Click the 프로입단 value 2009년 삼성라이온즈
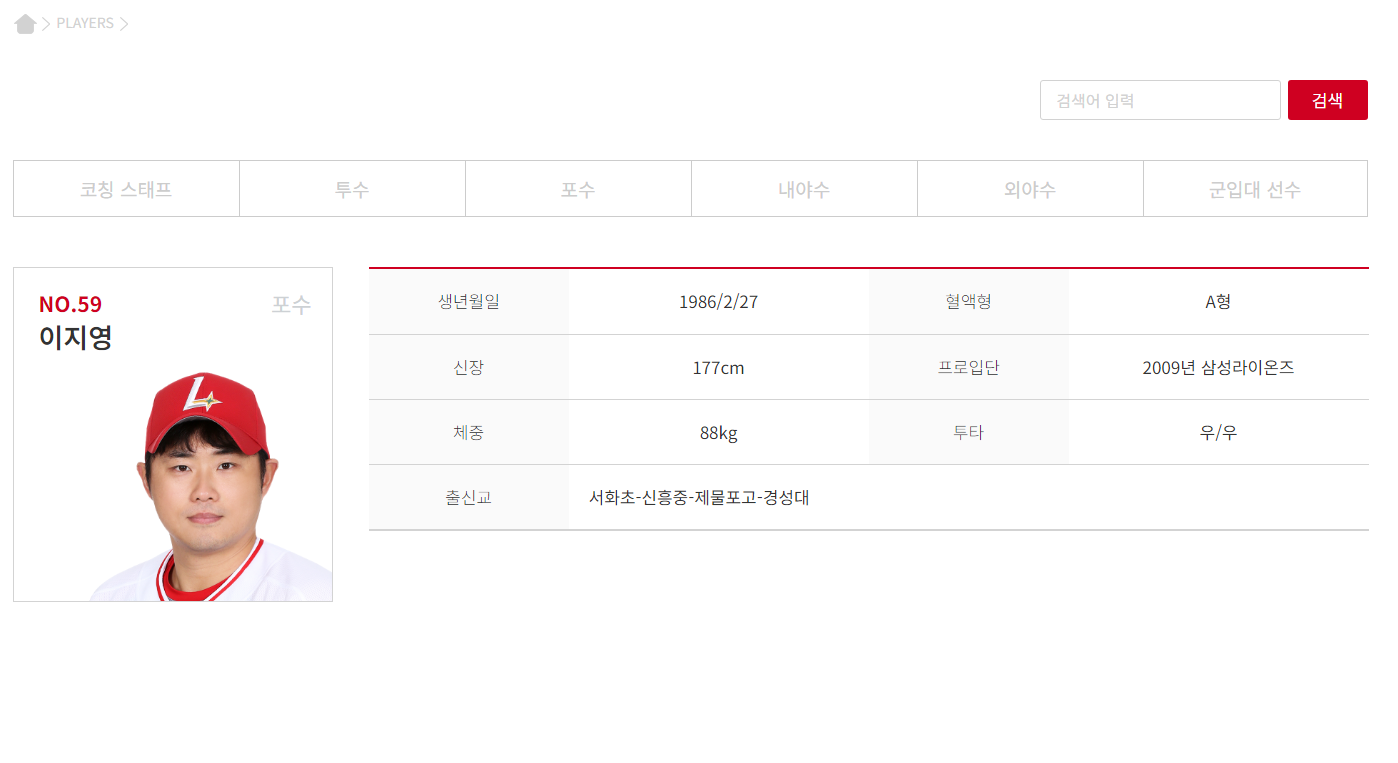Screen dimensions: 1398x763 tap(1218, 367)
